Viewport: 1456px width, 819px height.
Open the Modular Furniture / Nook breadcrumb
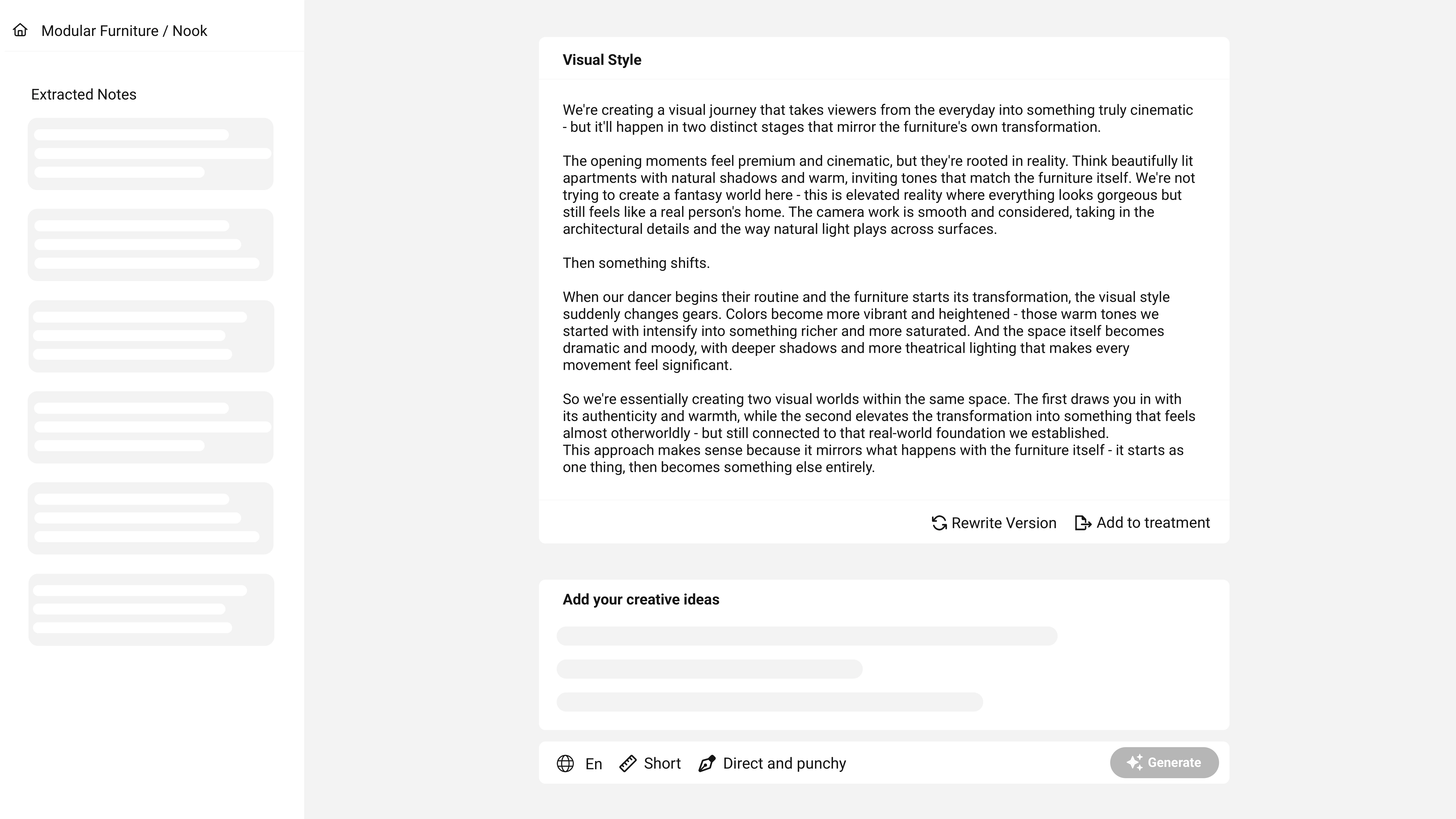(124, 31)
